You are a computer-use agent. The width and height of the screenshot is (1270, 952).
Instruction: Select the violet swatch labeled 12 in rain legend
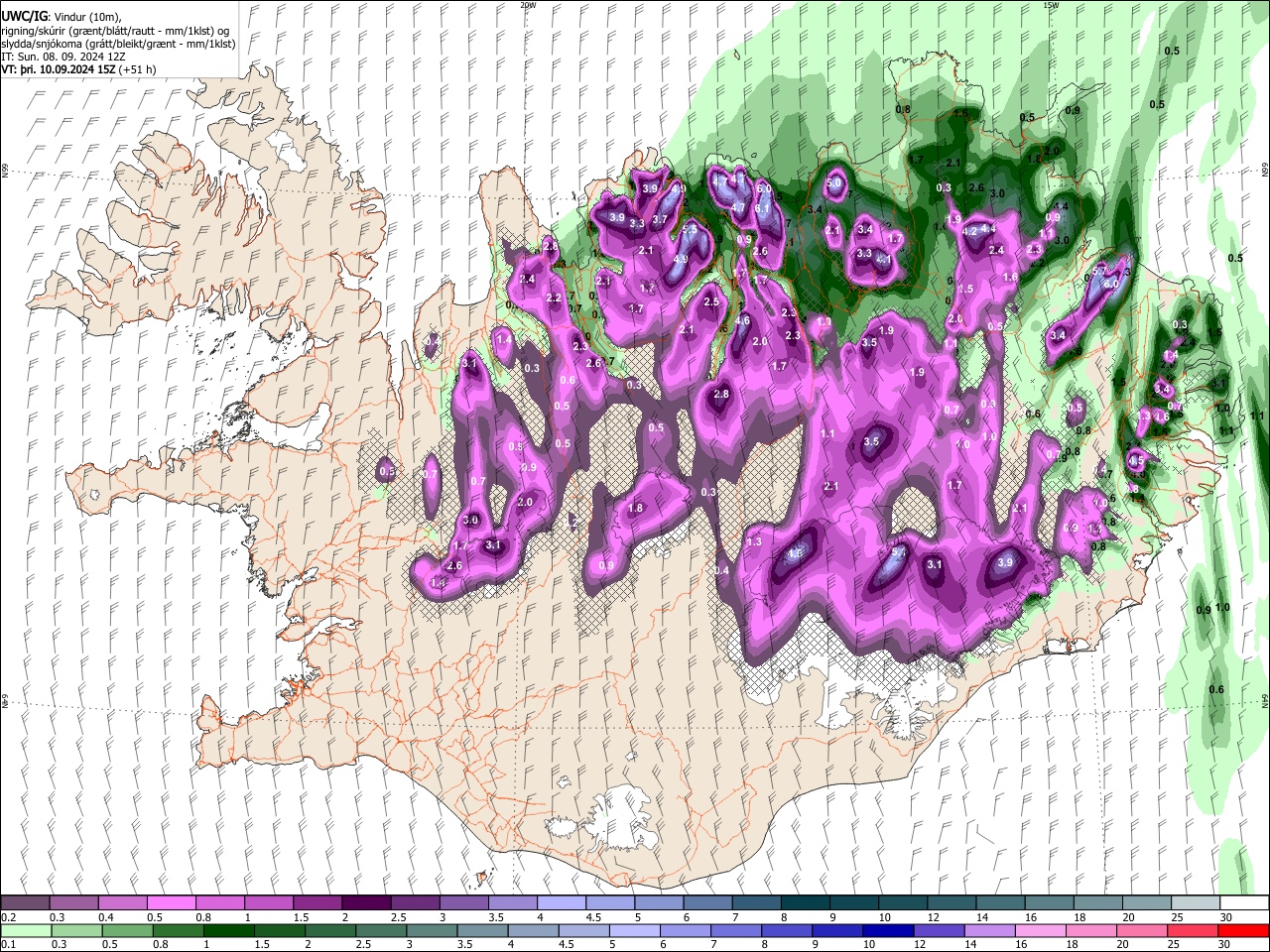[x=938, y=930]
